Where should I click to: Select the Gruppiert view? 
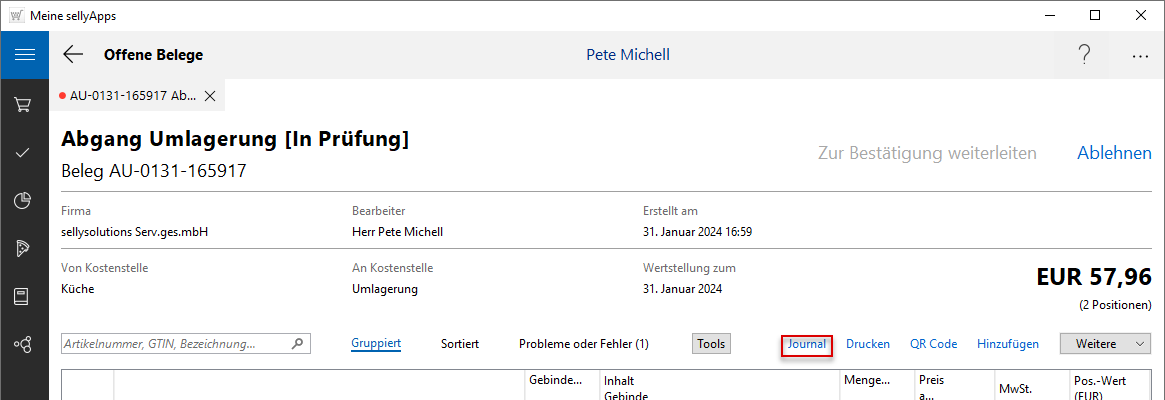coord(376,344)
